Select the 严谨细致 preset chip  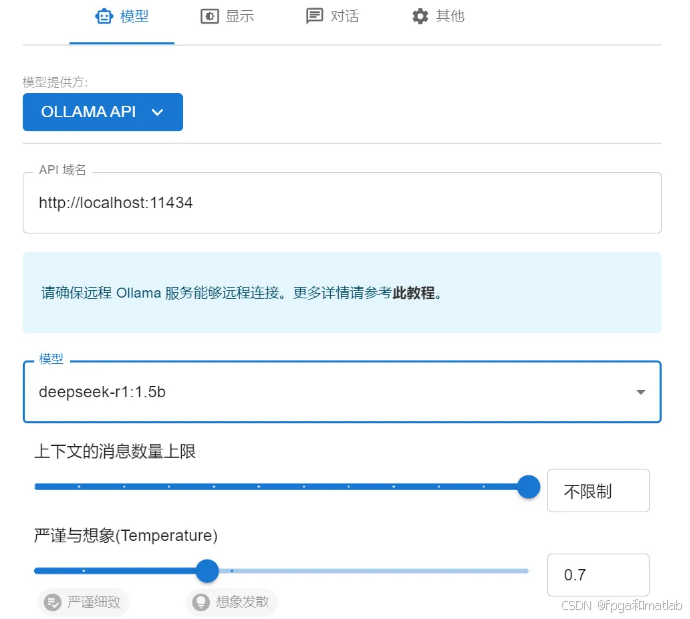[84, 602]
